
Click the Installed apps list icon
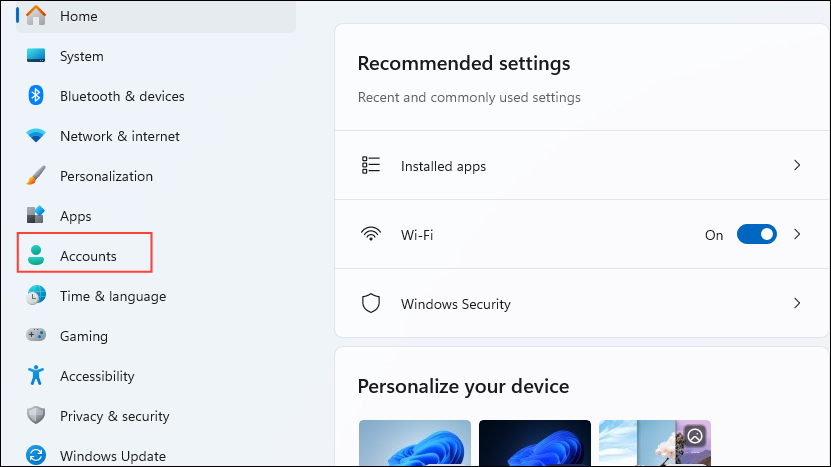coord(371,165)
